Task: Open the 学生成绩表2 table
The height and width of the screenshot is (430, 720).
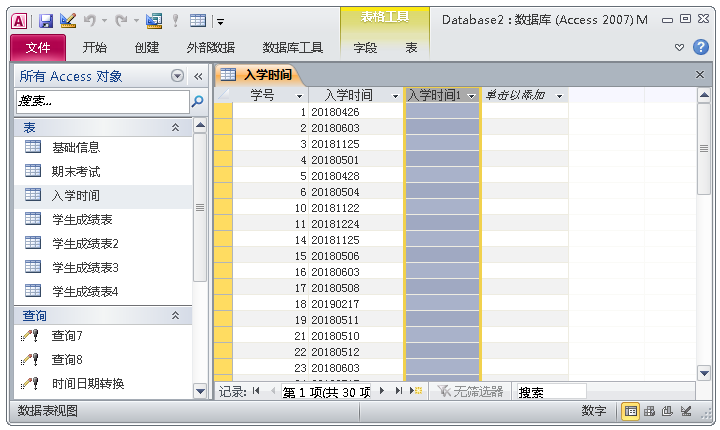Action: (103, 243)
